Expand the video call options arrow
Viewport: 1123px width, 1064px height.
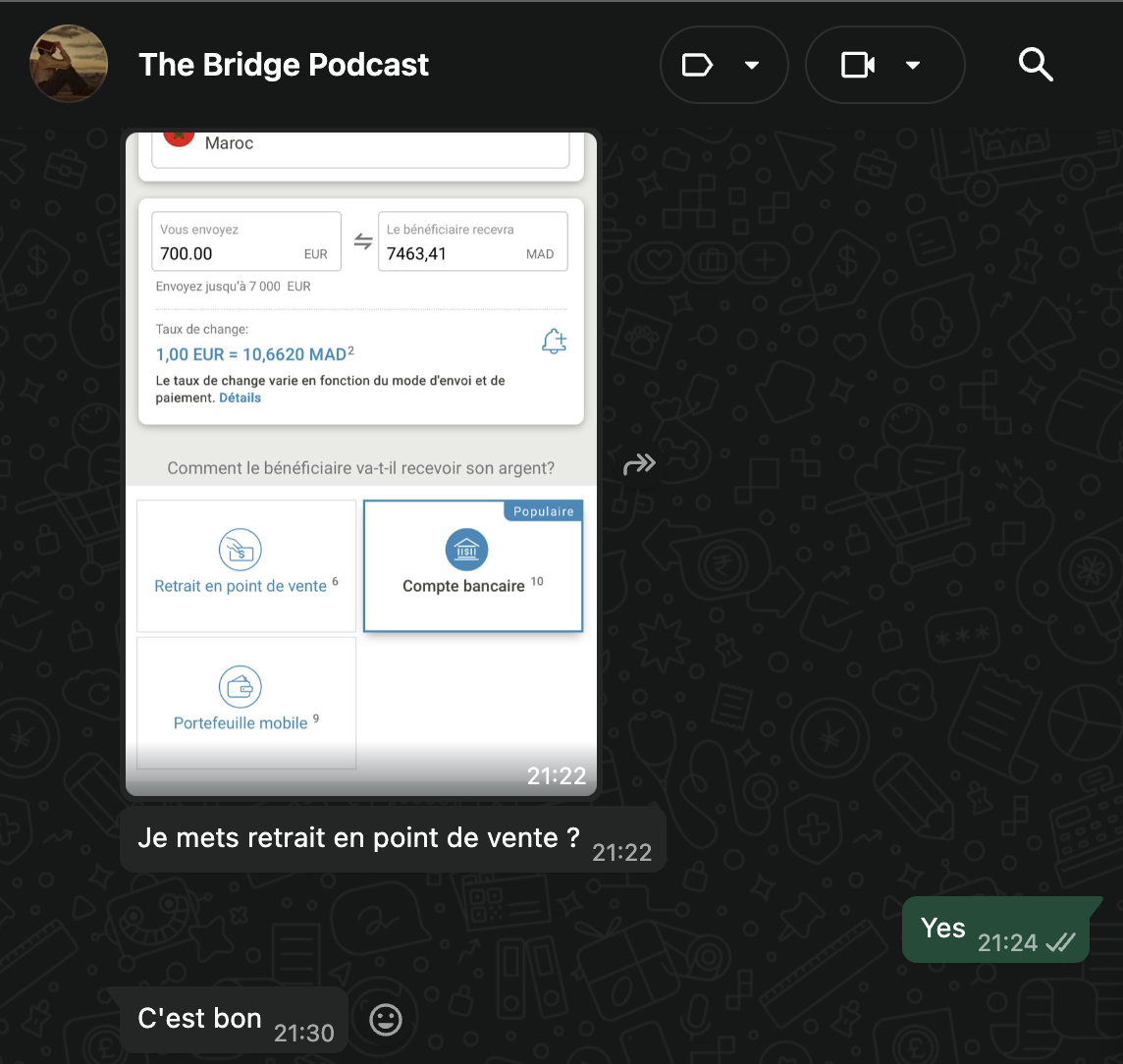tap(913, 65)
